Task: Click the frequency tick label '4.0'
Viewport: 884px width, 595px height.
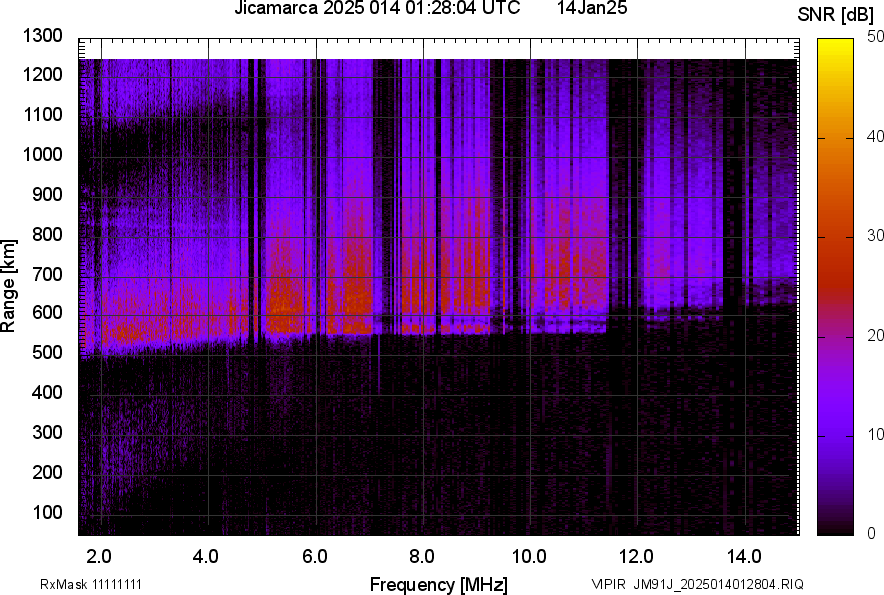Action: [205, 557]
